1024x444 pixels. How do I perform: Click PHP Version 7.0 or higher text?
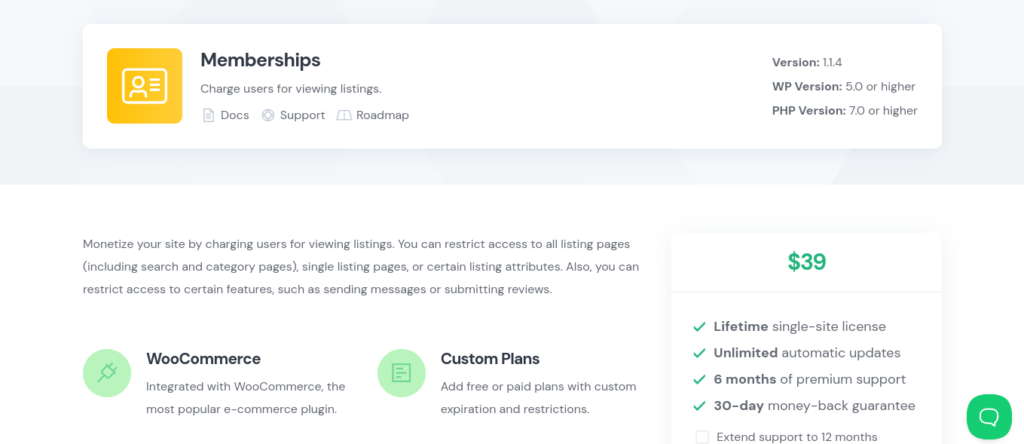[x=844, y=111]
